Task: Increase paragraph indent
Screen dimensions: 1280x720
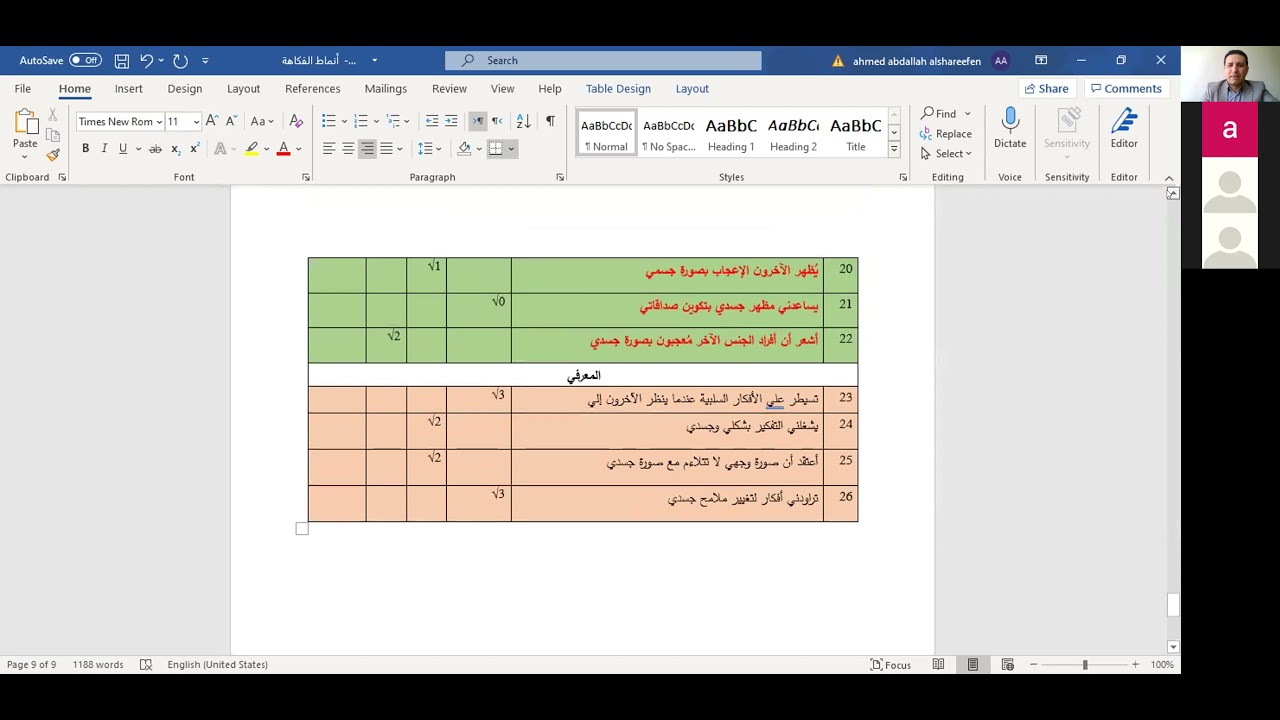Action: (x=451, y=121)
